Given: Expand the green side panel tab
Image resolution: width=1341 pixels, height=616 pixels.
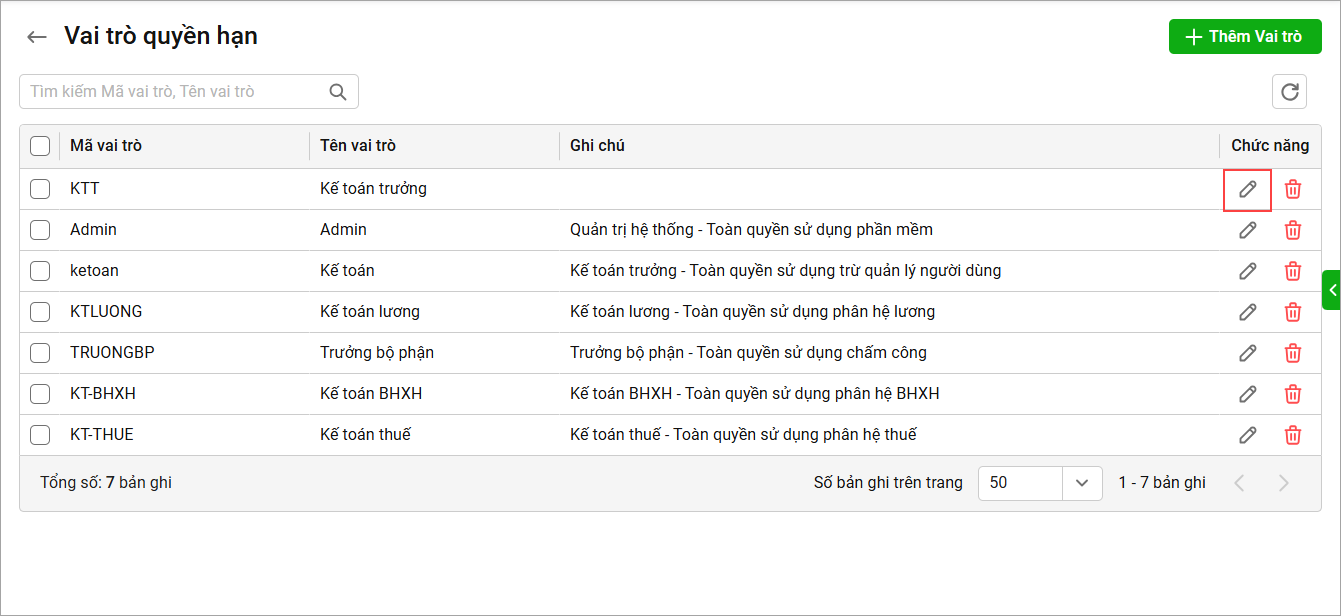Looking at the screenshot, I should tap(1331, 290).
